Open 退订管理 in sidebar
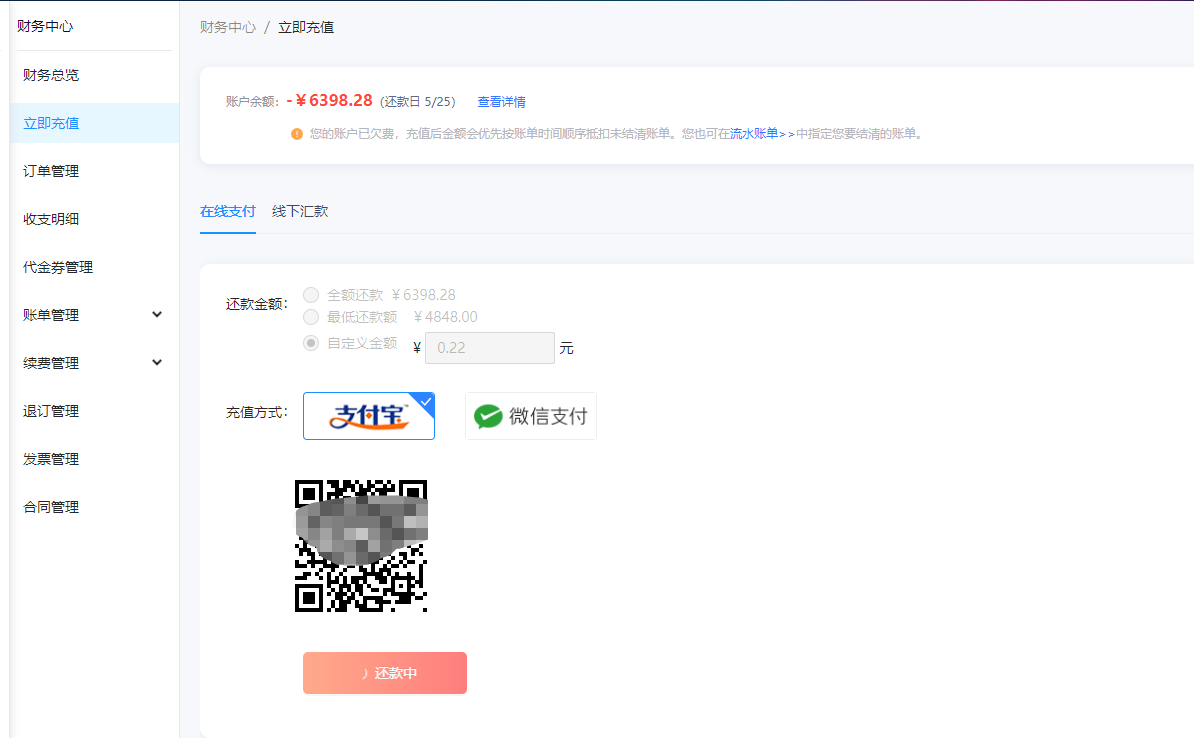This screenshot has width=1194, height=738. point(51,411)
